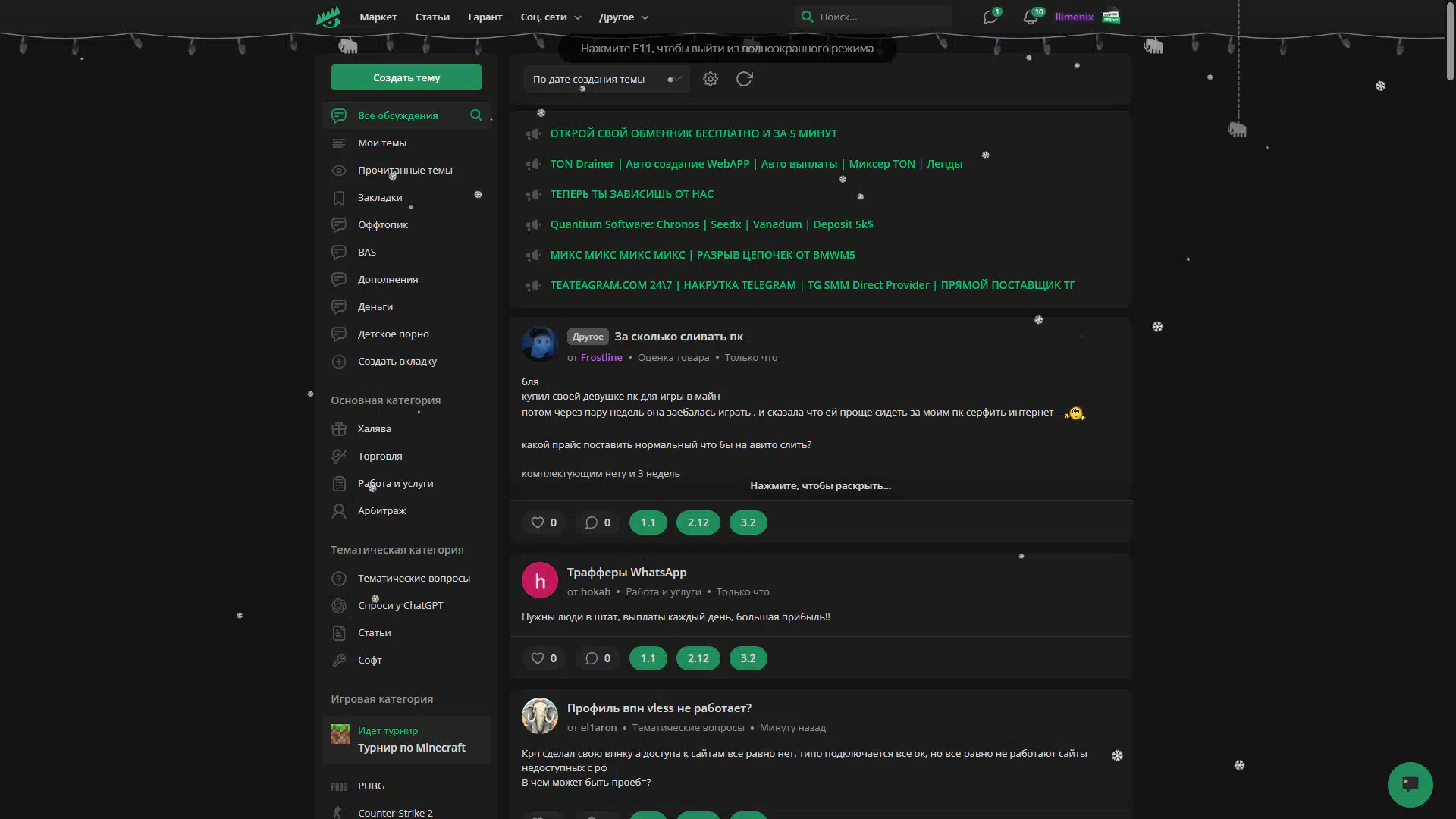This screenshot has width=1456, height=819.
Task: Open the notifications bell icon
Action: (1031, 17)
